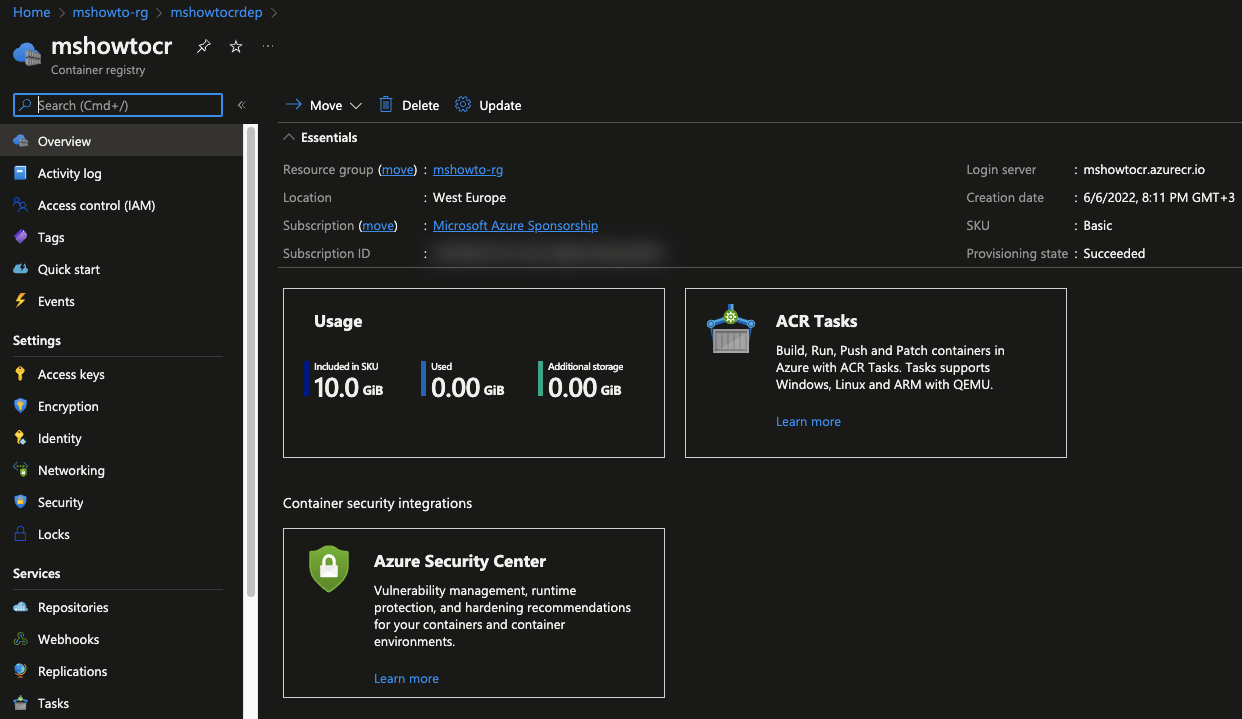Click the login server mshowtocr.azurecr.io
This screenshot has height=719, width=1242.
(x=1144, y=170)
